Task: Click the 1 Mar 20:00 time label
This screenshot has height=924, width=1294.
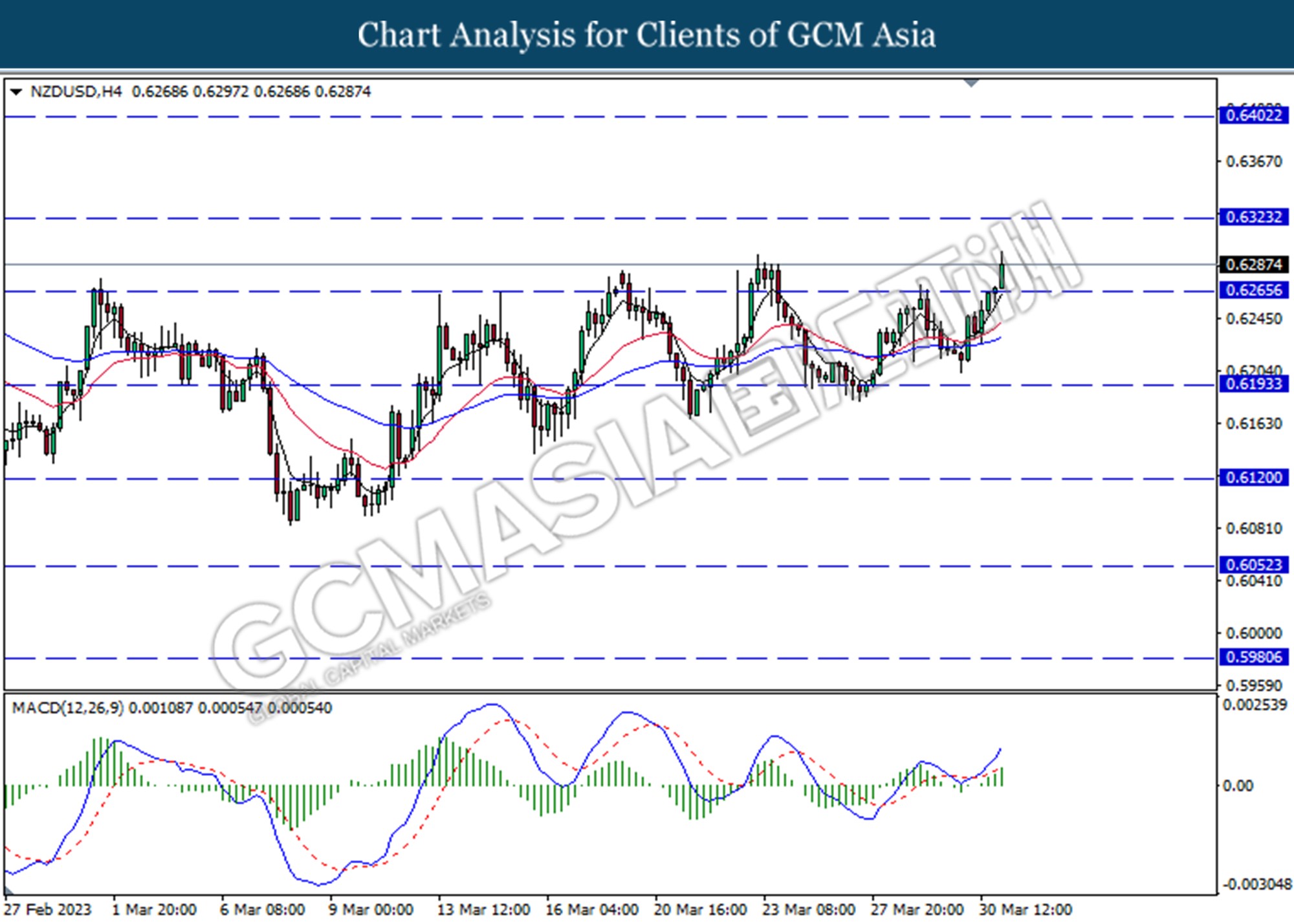Action: [x=154, y=909]
